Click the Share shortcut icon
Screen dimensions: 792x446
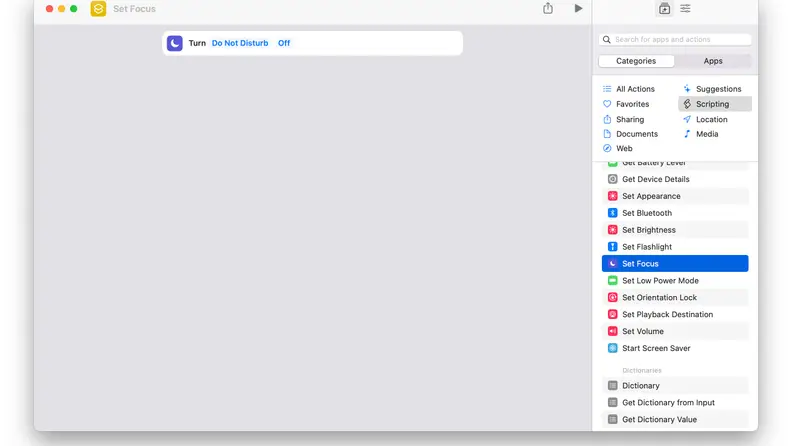point(548,8)
